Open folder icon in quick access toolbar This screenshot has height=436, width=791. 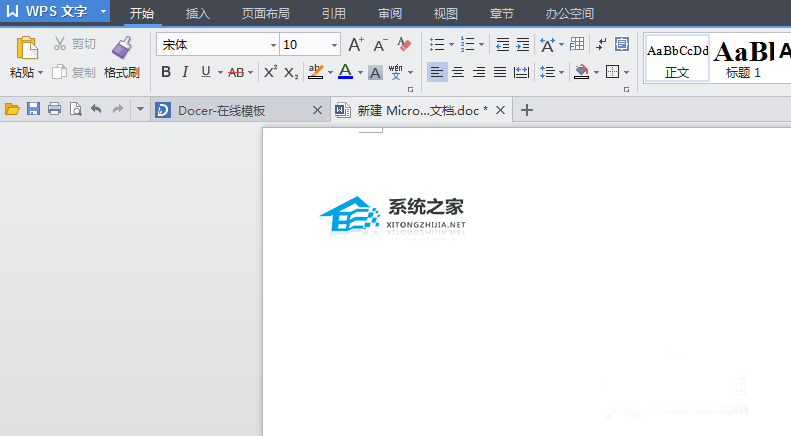(12, 109)
